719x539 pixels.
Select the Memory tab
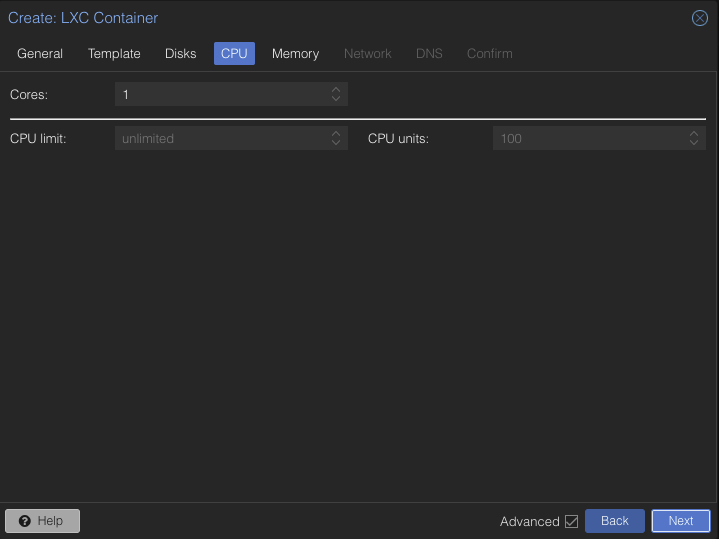coord(295,54)
